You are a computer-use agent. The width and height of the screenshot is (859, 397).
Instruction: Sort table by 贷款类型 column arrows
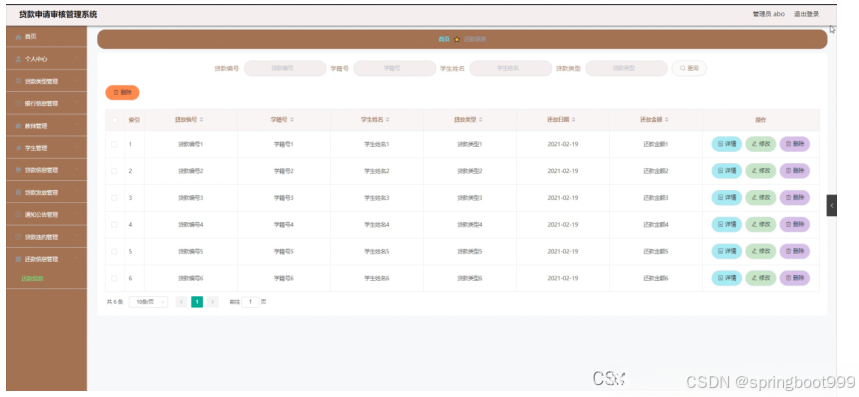[480, 119]
